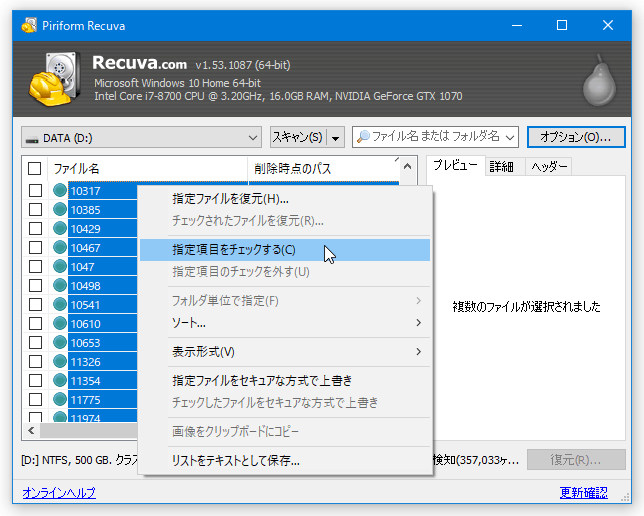Switch to the ヘッダー tab
Screen dimensions: 644x516
549,167
